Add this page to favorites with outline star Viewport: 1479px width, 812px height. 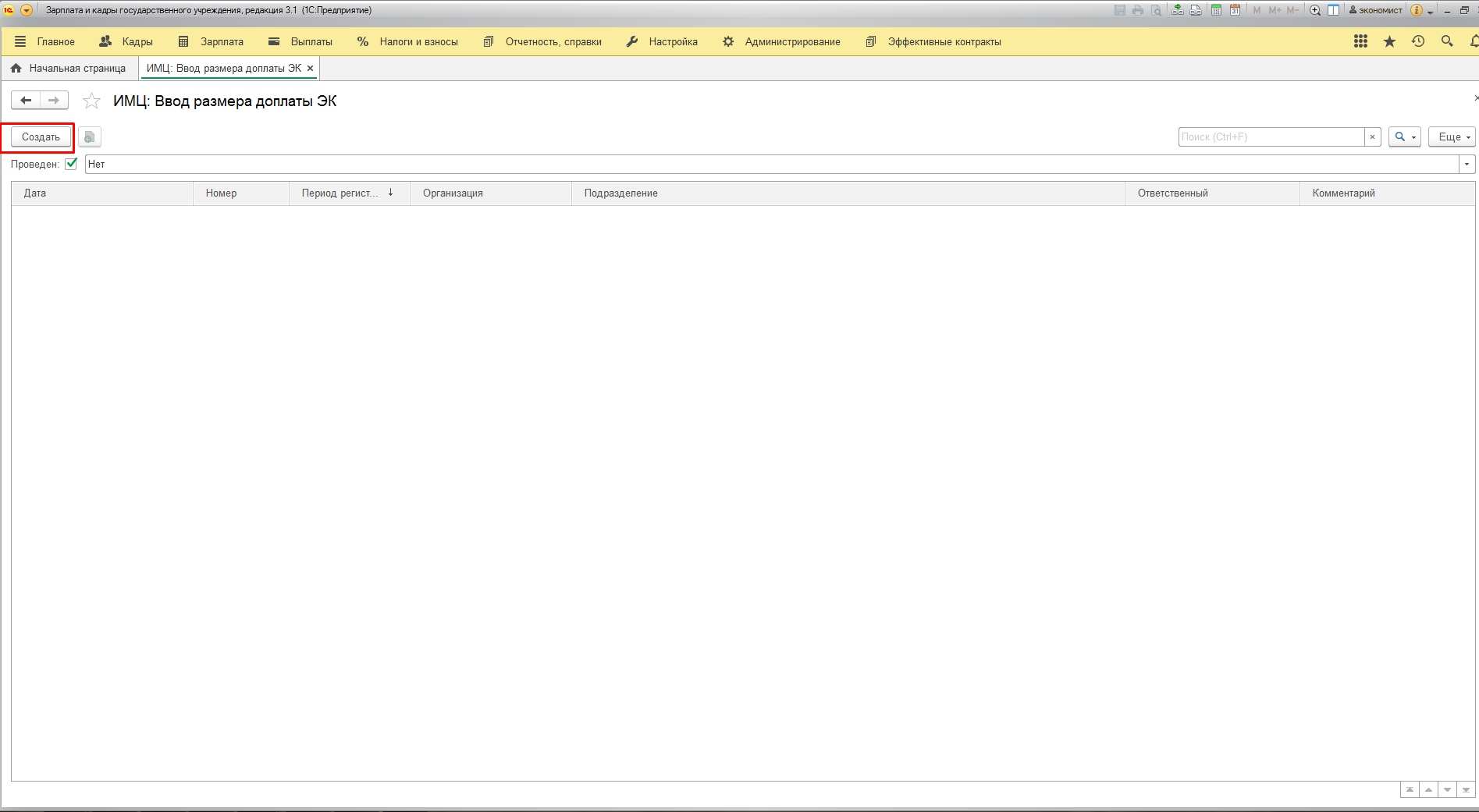click(x=92, y=101)
